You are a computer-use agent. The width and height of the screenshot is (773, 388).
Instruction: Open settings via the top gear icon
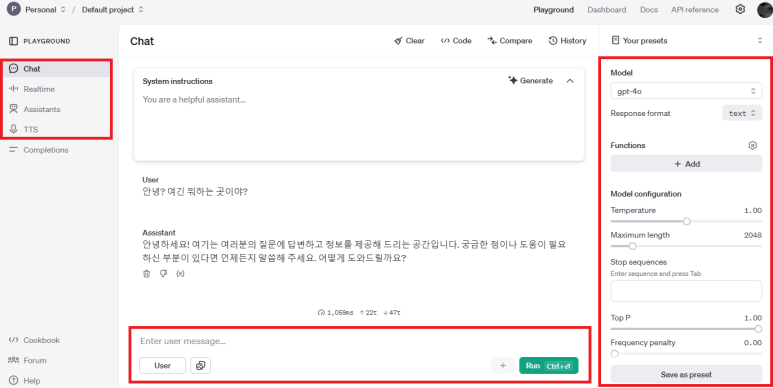coord(740,9)
